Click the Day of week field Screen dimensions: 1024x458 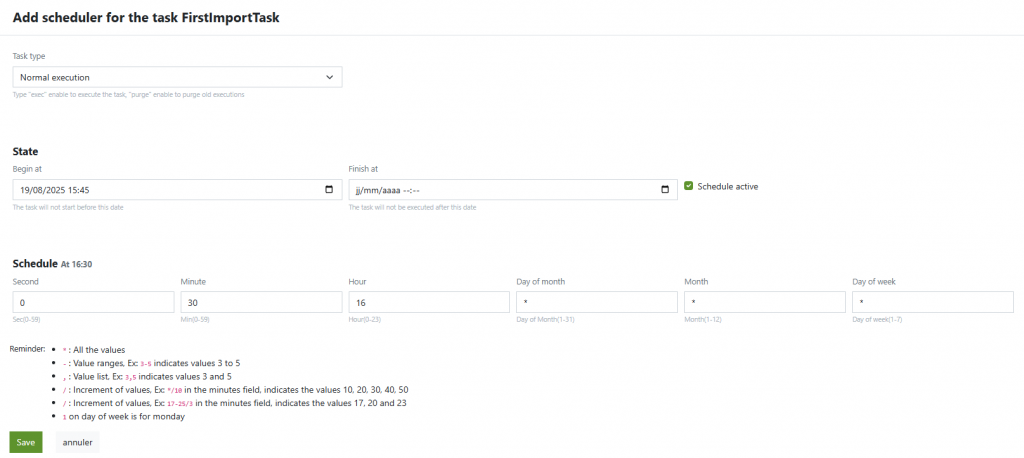tap(933, 302)
